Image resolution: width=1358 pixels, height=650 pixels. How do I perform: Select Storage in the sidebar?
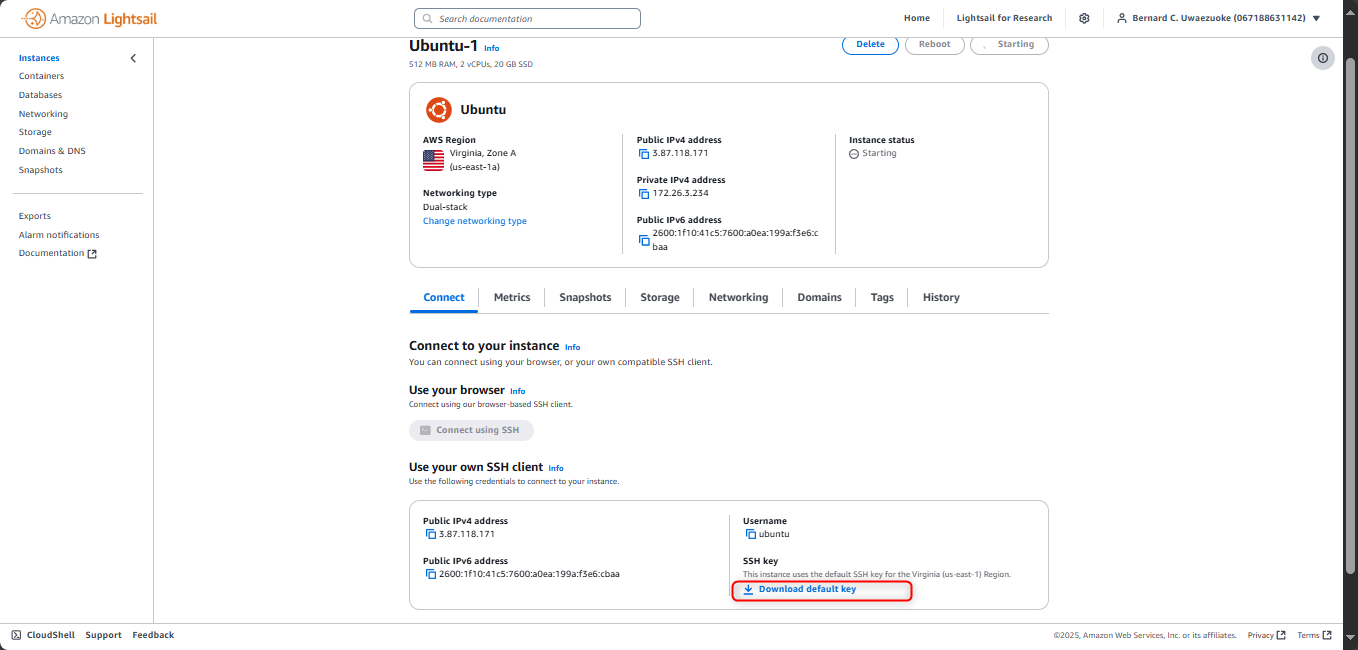pyautogui.click(x=35, y=132)
